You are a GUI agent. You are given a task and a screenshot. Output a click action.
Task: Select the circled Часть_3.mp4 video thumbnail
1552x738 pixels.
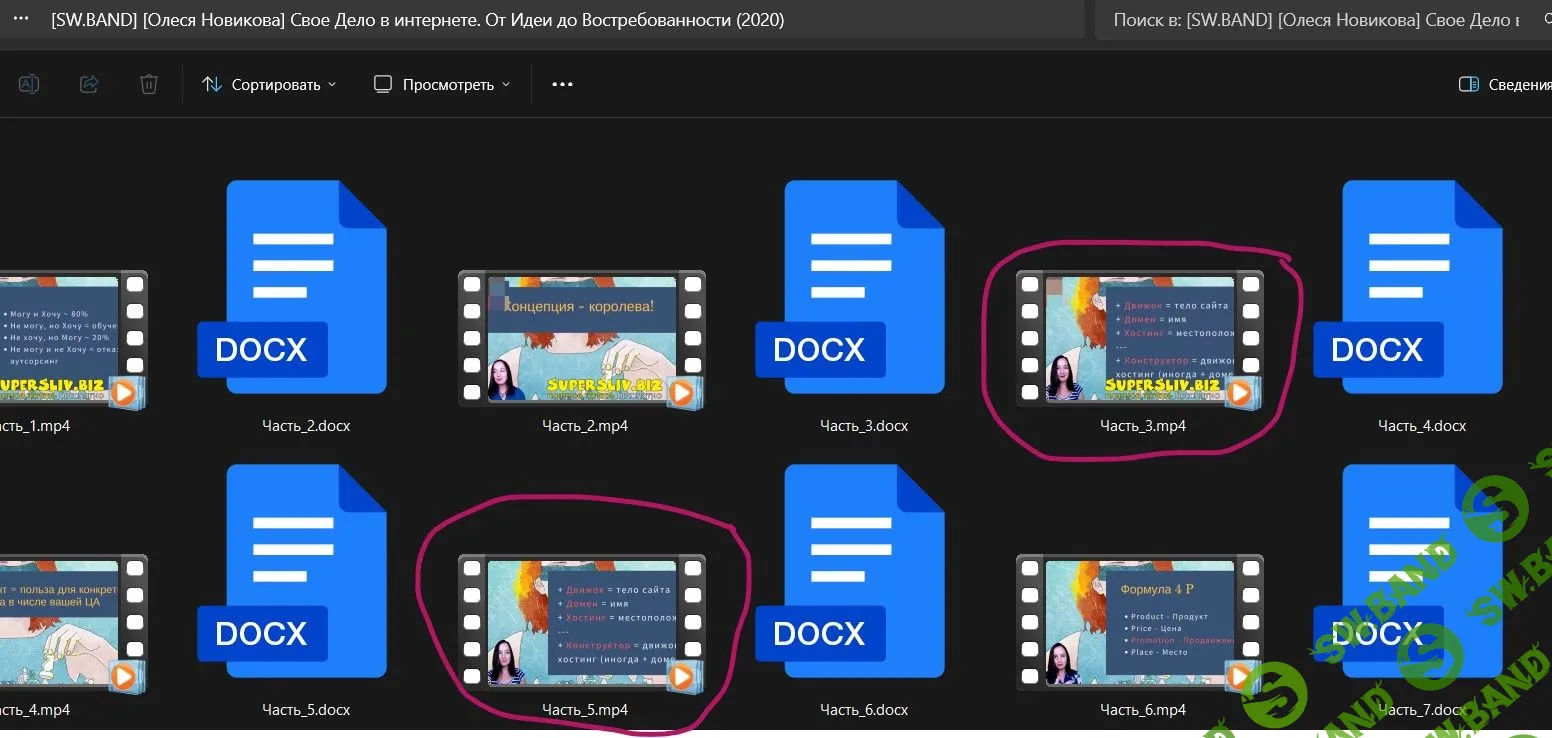click(x=1141, y=338)
